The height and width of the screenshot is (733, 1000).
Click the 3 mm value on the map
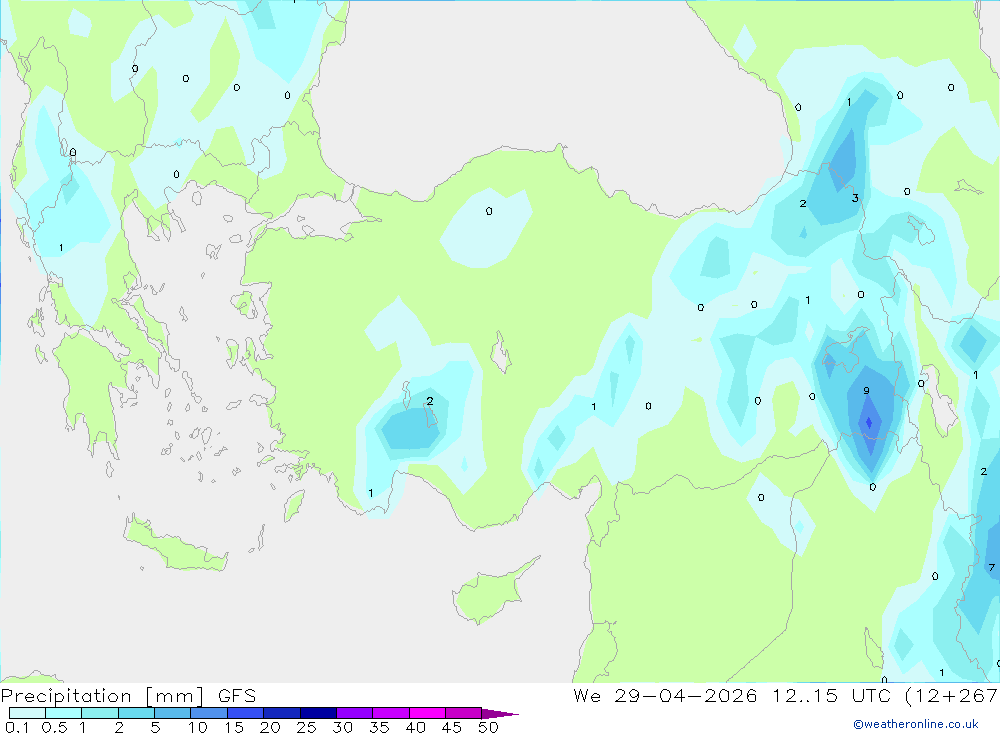[x=855, y=198]
